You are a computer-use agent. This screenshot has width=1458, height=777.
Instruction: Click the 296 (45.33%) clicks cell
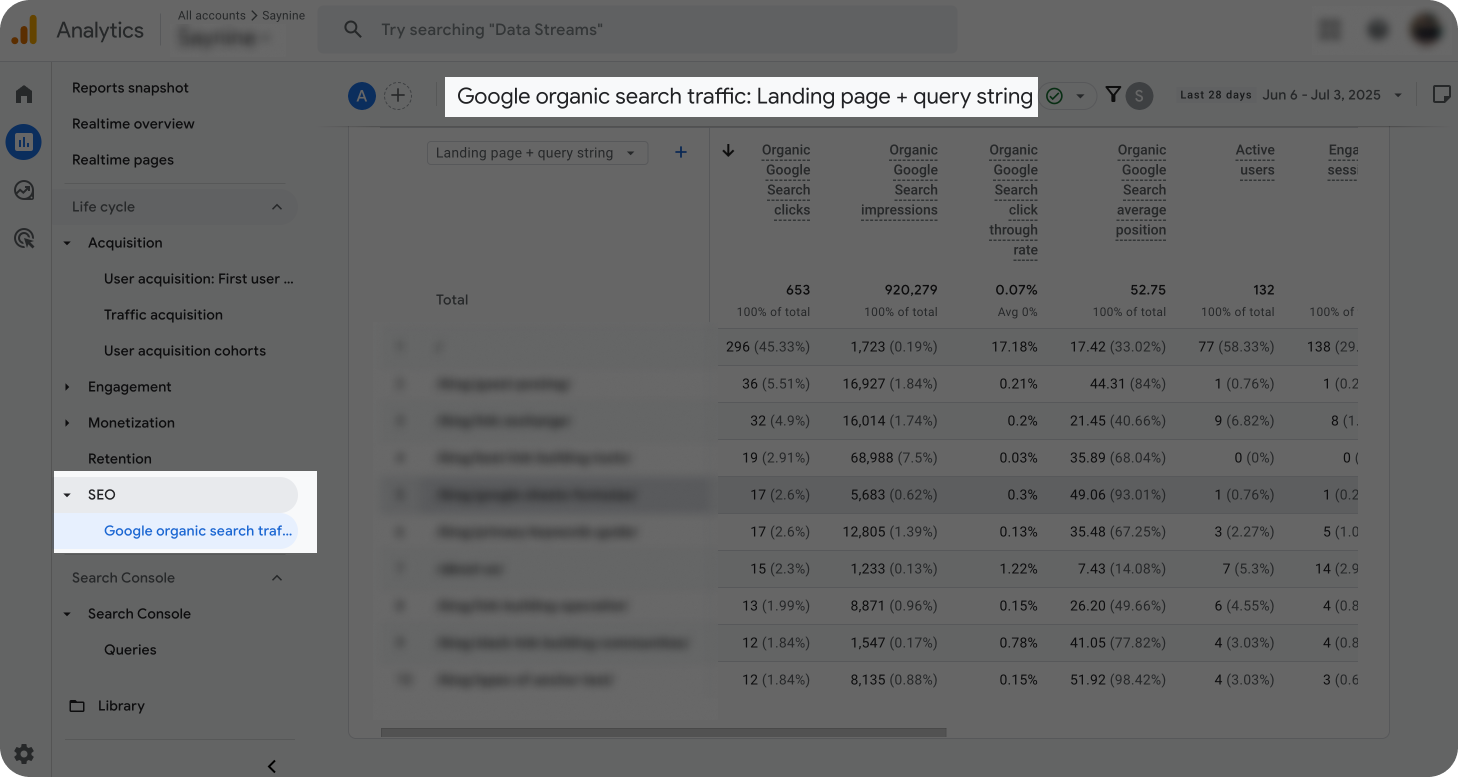coord(768,347)
